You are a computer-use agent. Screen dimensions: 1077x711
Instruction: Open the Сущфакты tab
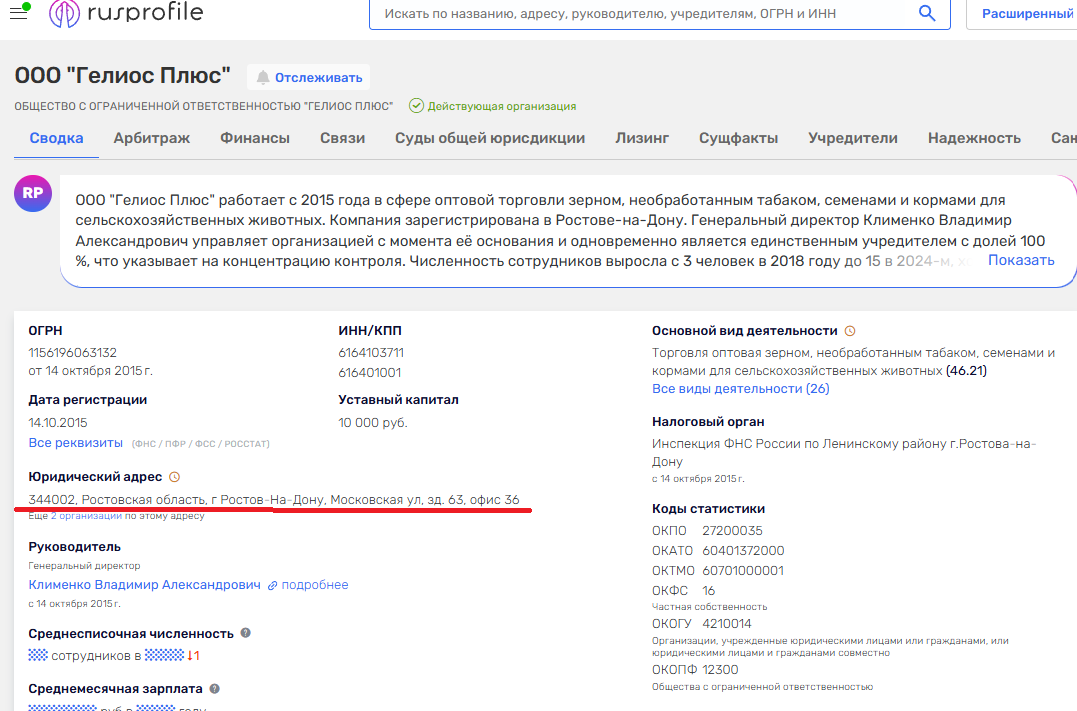pos(738,138)
